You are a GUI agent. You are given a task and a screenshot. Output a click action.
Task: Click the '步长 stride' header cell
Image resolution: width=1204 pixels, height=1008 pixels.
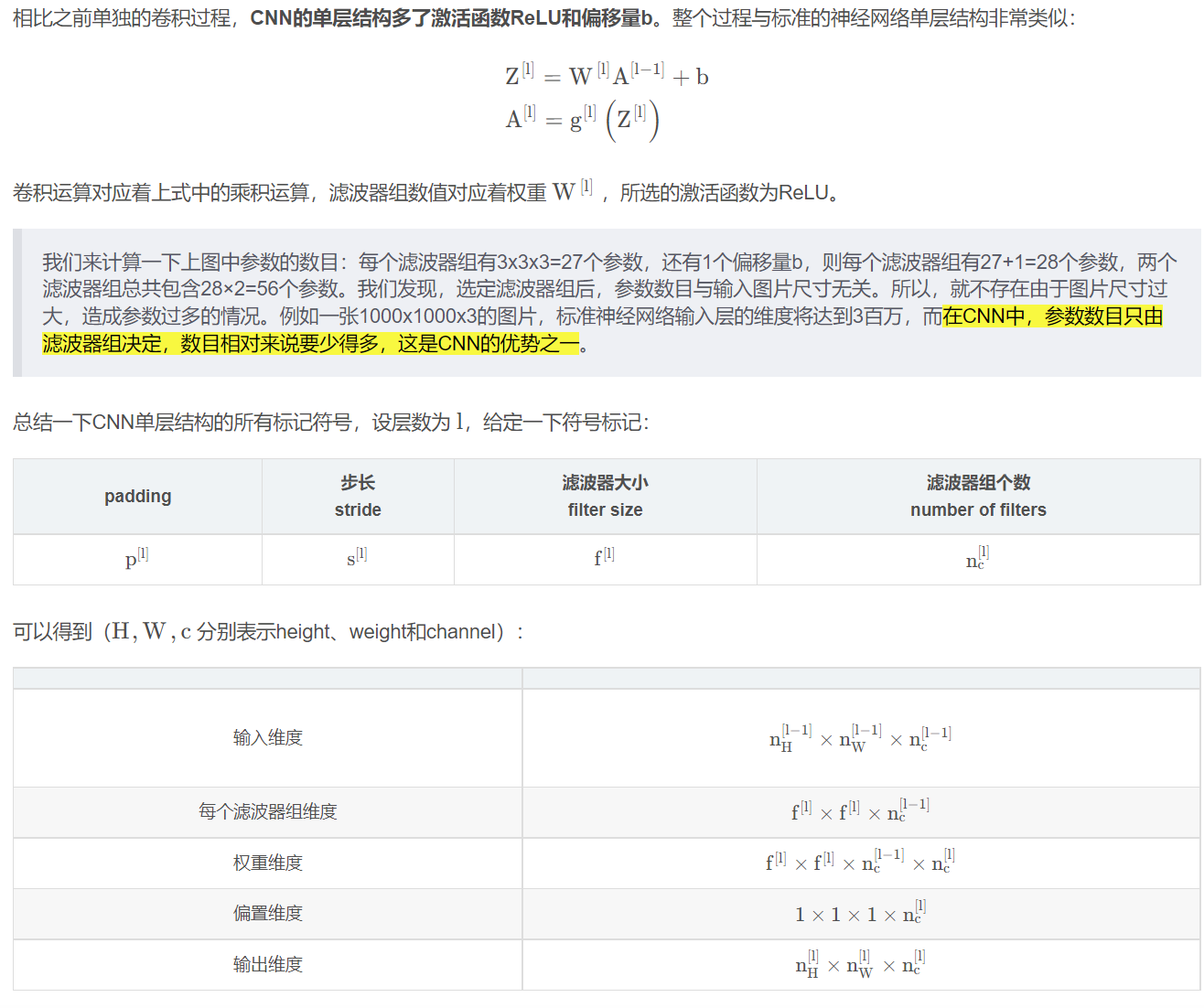click(x=358, y=496)
